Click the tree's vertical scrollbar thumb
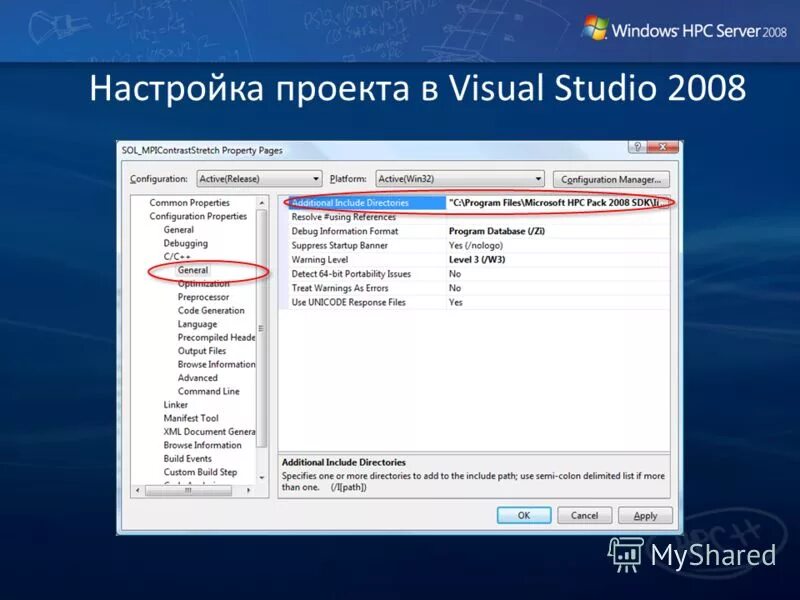This screenshot has width=800, height=600. [262, 328]
